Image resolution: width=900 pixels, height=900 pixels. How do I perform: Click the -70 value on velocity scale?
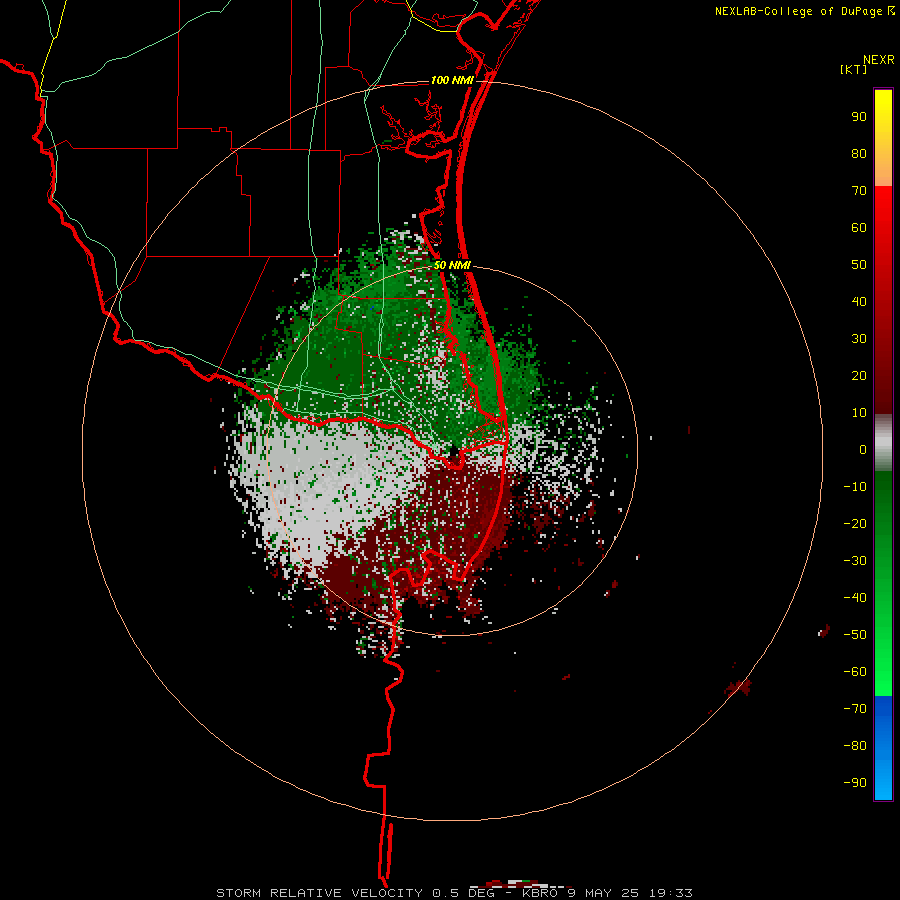point(855,709)
